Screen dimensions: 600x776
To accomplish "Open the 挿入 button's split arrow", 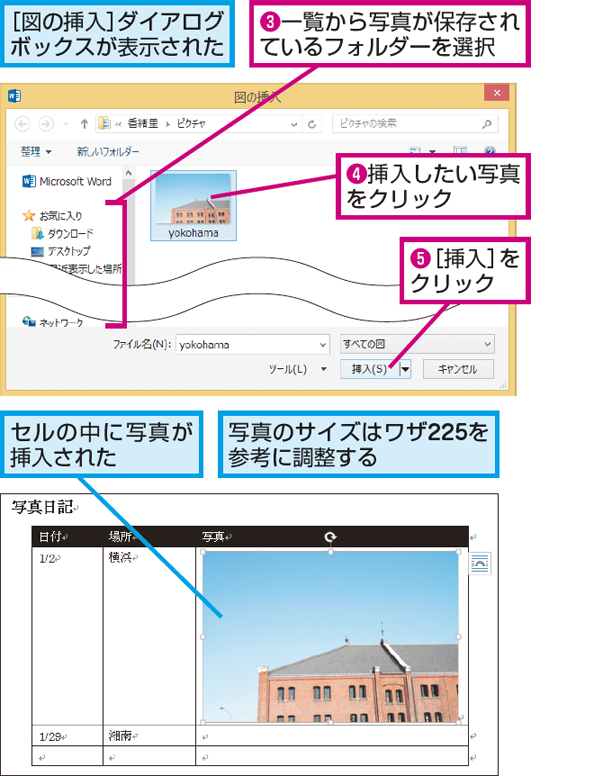I will pyautogui.click(x=405, y=369).
